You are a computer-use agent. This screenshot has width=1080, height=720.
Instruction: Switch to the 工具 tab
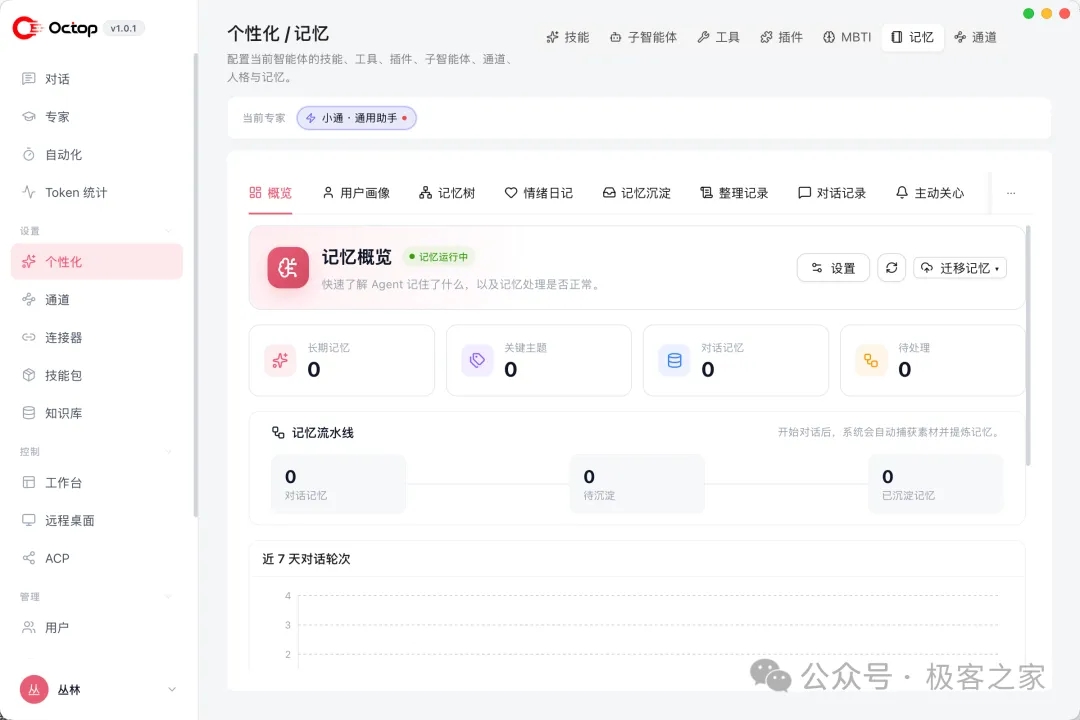coord(718,37)
